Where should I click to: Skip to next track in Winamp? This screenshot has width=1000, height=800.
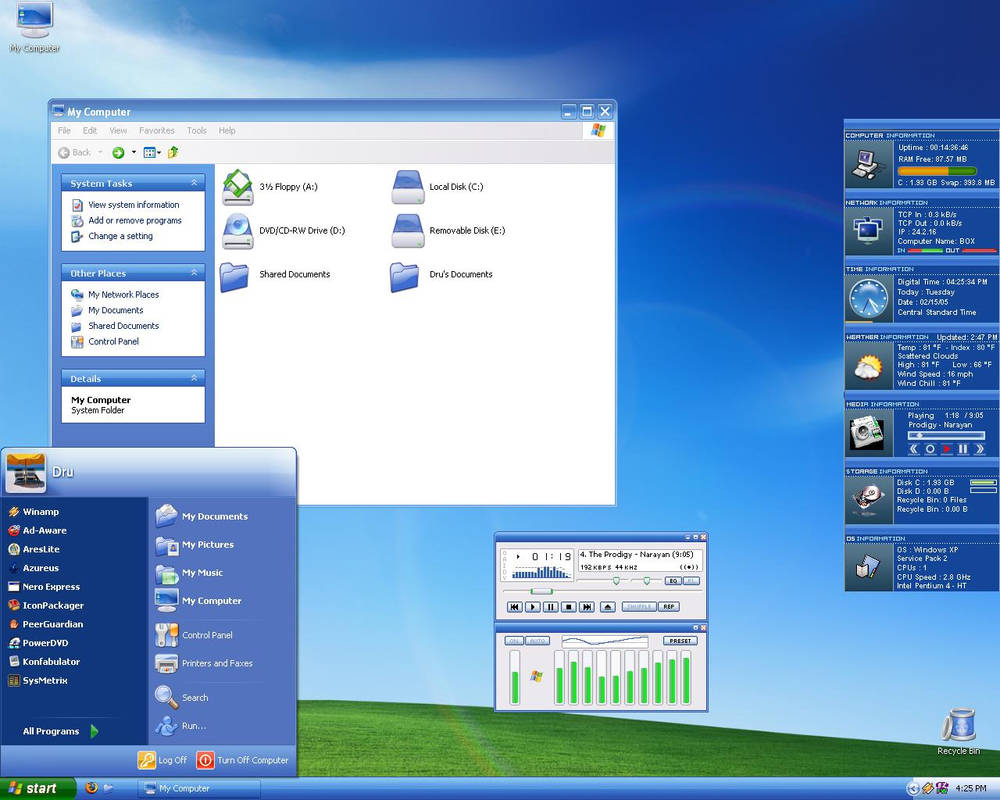(x=587, y=607)
